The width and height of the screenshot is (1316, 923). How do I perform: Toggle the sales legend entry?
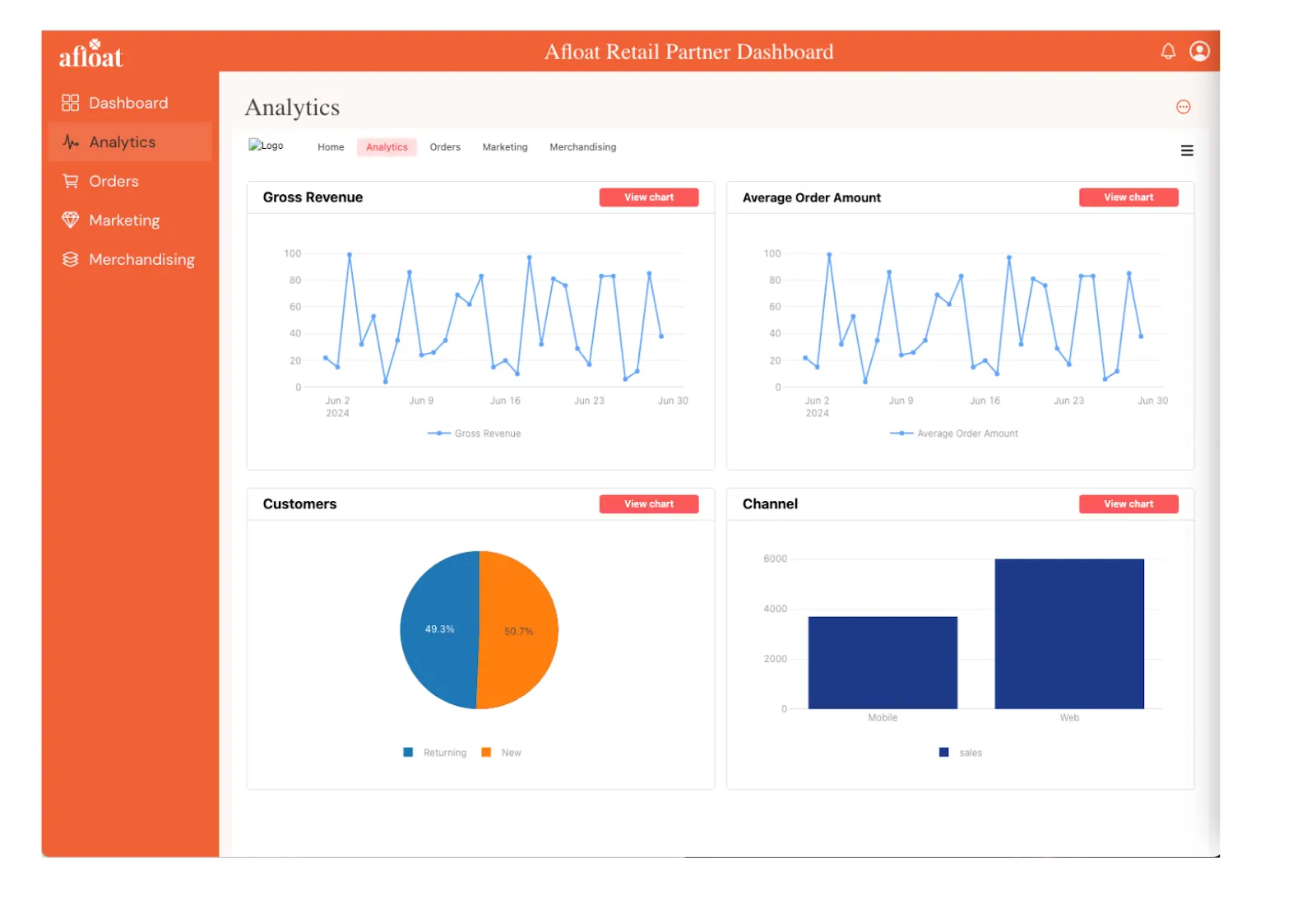point(961,753)
